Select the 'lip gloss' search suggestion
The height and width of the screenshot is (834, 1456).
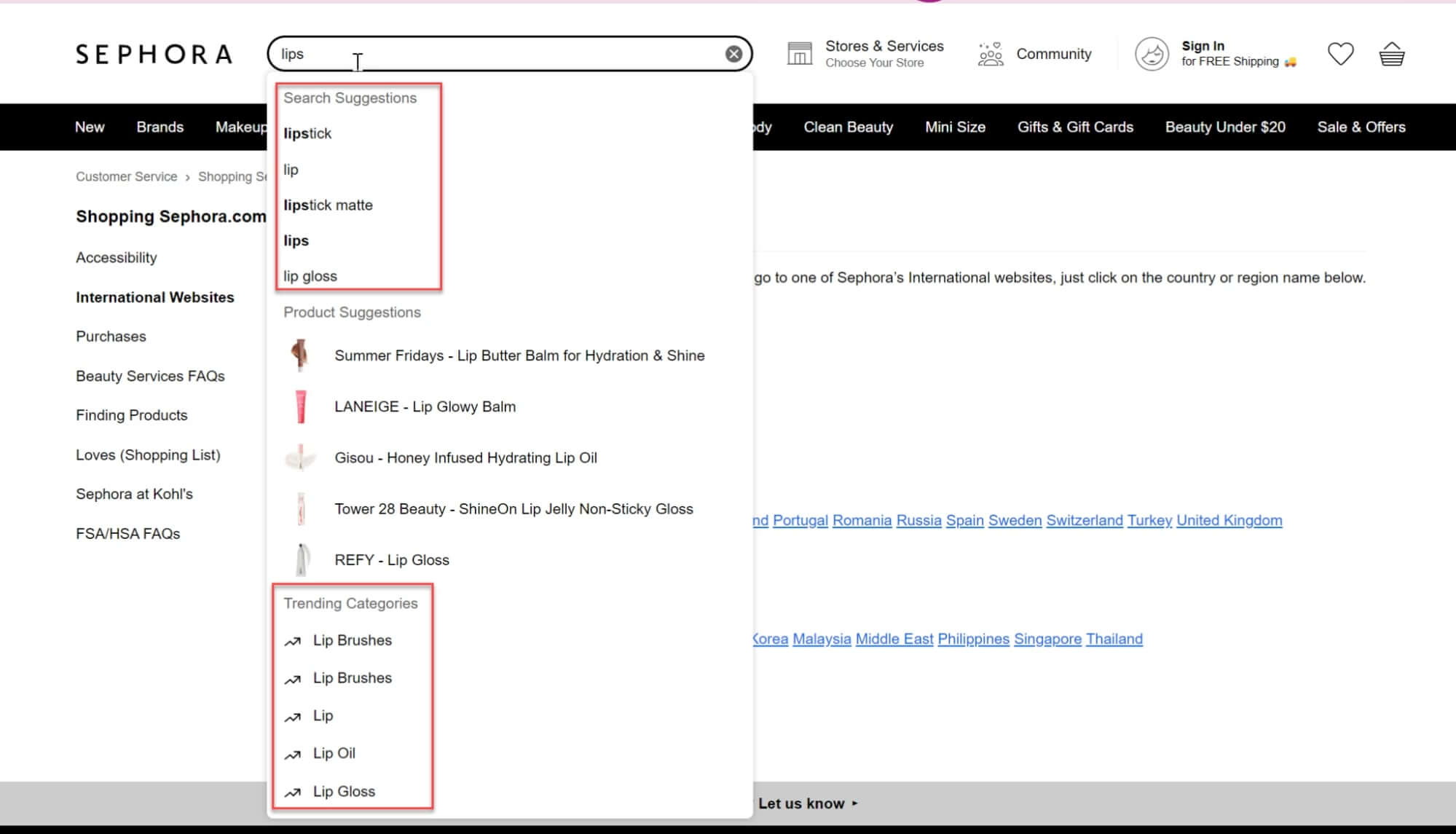[310, 276]
